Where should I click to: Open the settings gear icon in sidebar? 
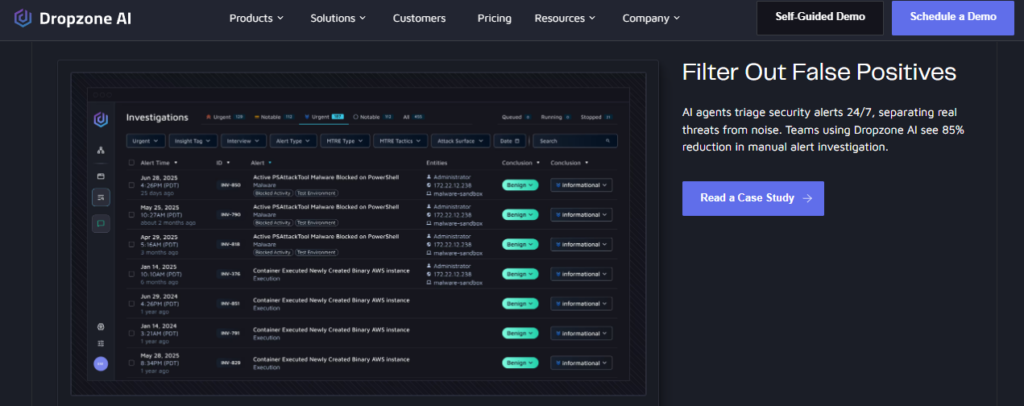[x=101, y=327]
